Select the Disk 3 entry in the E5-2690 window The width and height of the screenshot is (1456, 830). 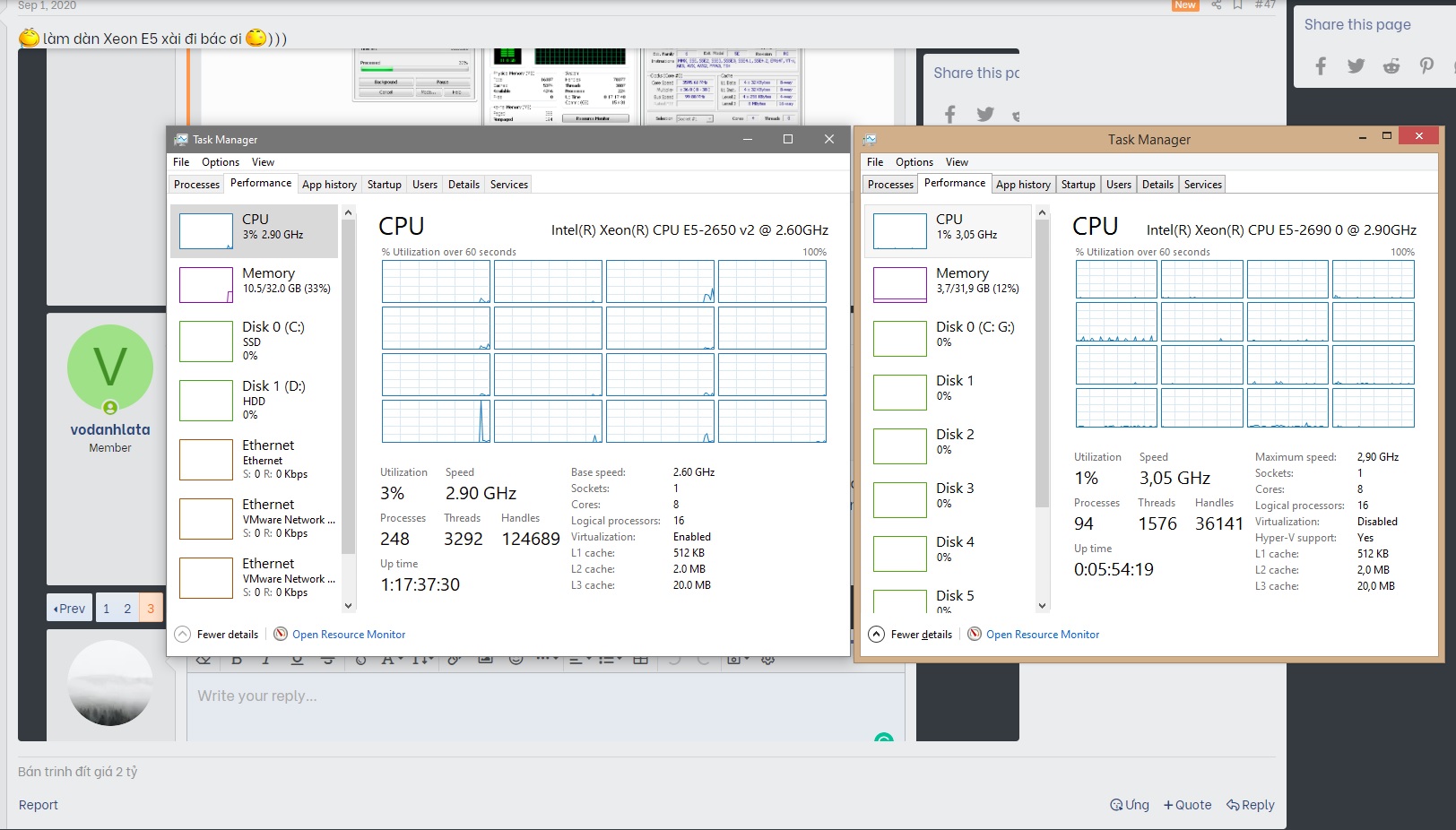(949, 499)
